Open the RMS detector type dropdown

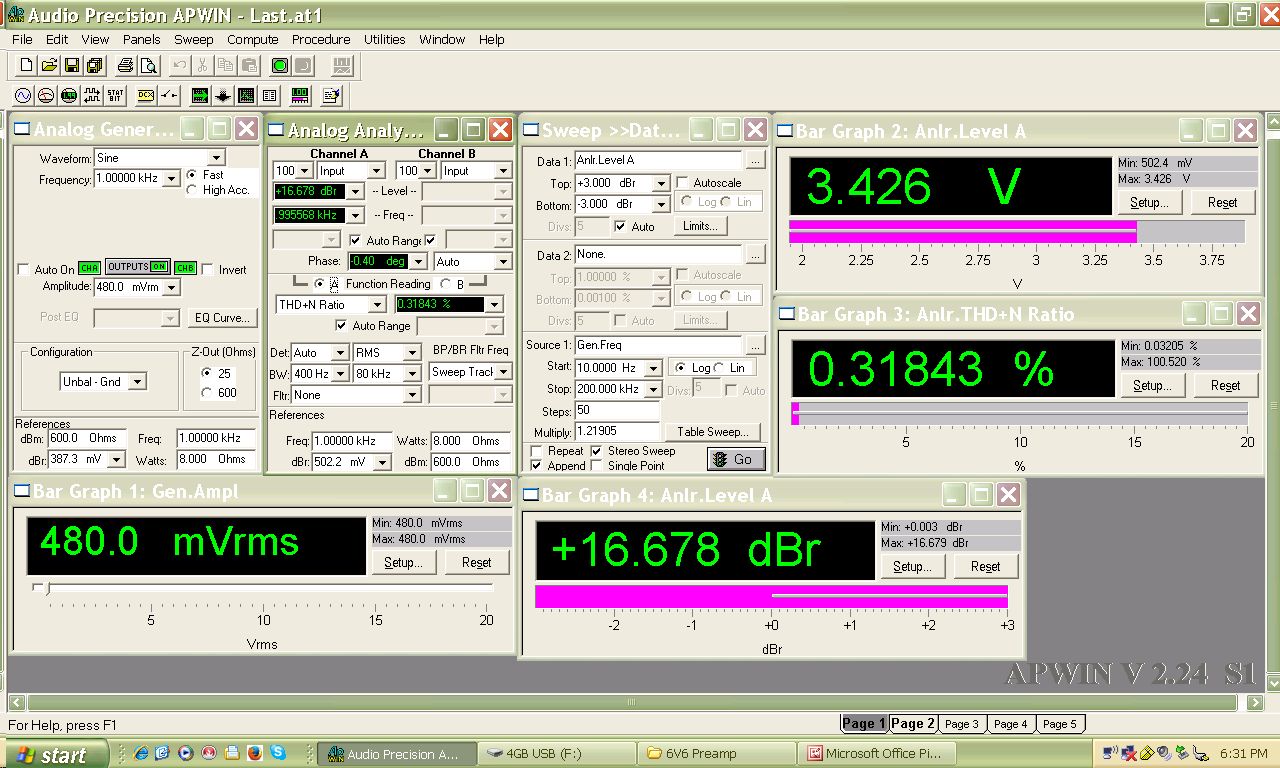point(412,353)
